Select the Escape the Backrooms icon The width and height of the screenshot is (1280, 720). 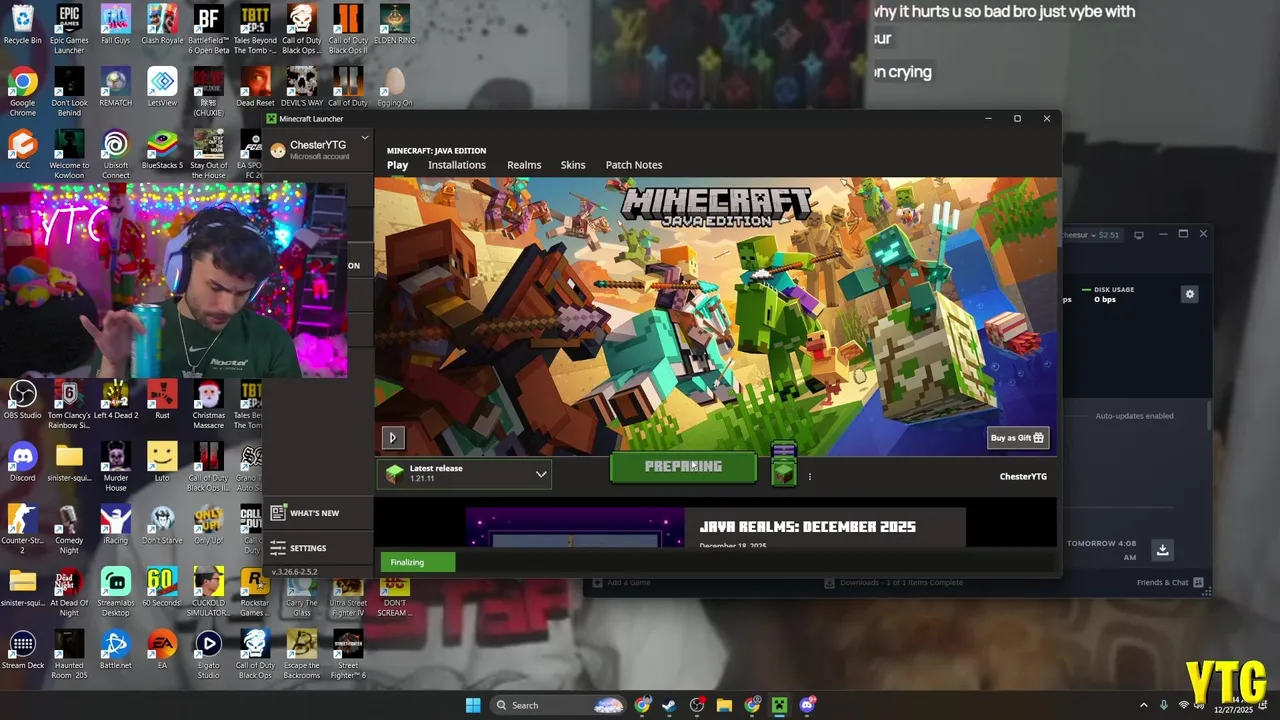[301, 655]
